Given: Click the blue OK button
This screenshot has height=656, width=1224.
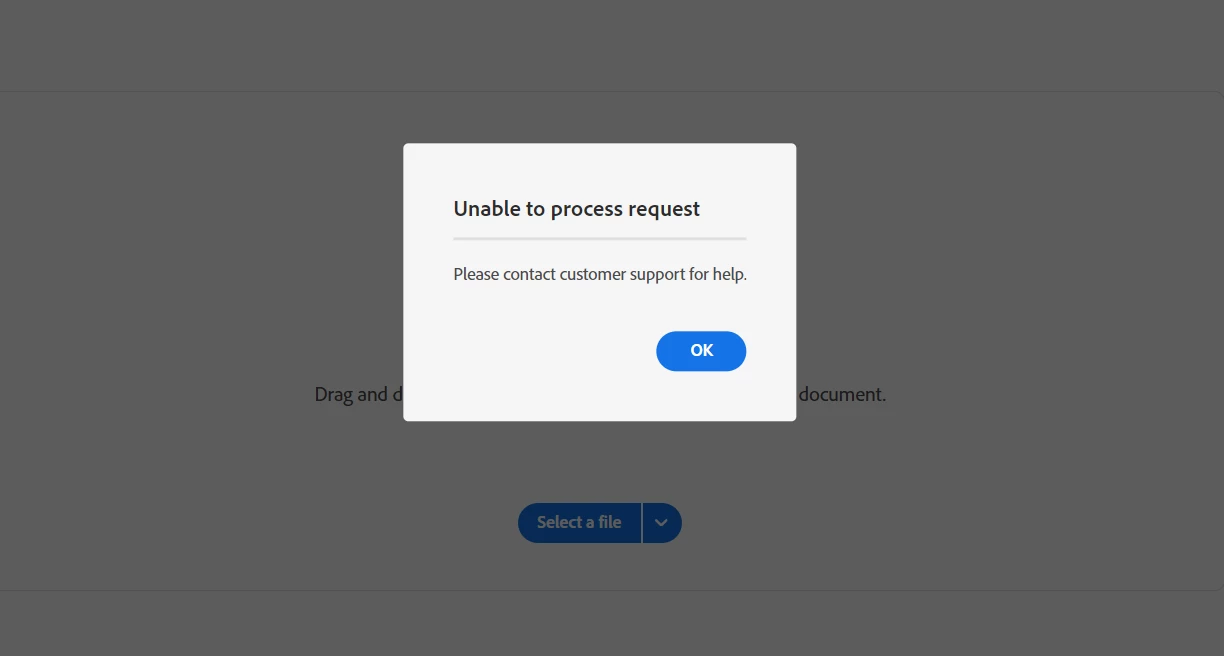Looking at the screenshot, I should point(701,351).
